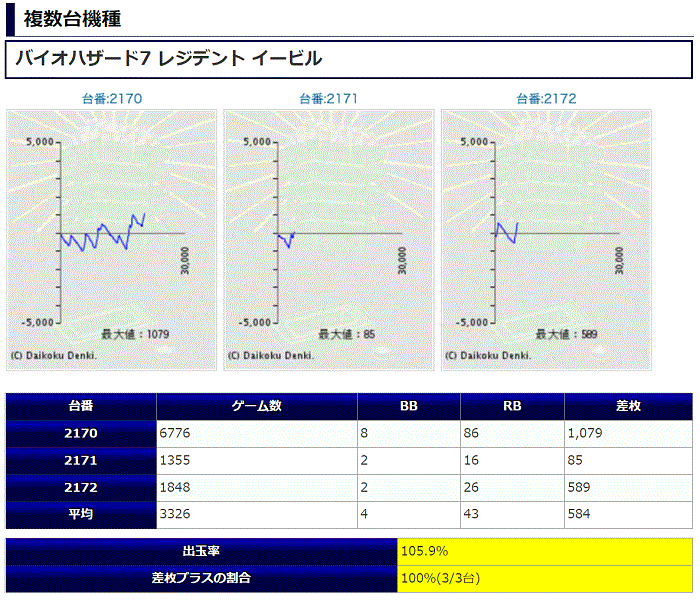Select the 平均 row header
700x605 pixels.
(x=82, y=515)
